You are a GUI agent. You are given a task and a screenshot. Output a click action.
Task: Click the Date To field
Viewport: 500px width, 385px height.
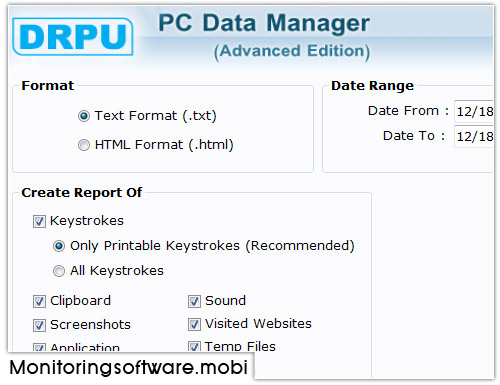point(474,136)
